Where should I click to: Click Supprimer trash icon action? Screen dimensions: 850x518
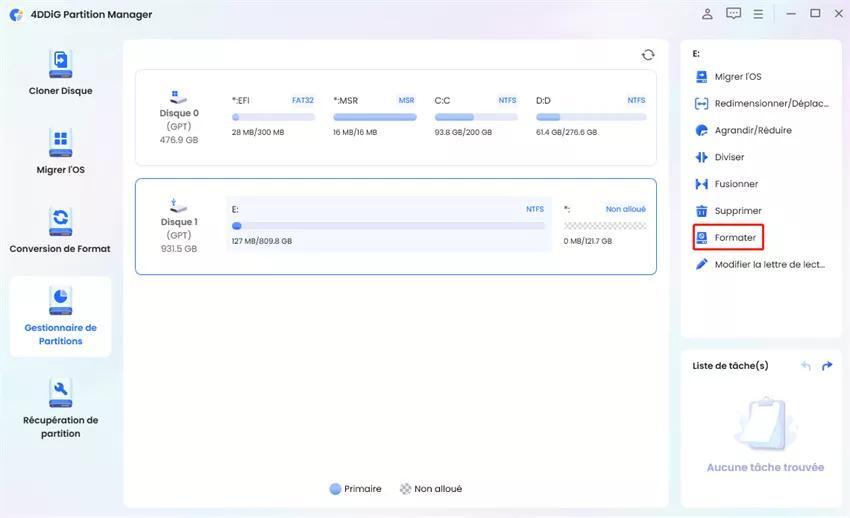click(737, 211)
